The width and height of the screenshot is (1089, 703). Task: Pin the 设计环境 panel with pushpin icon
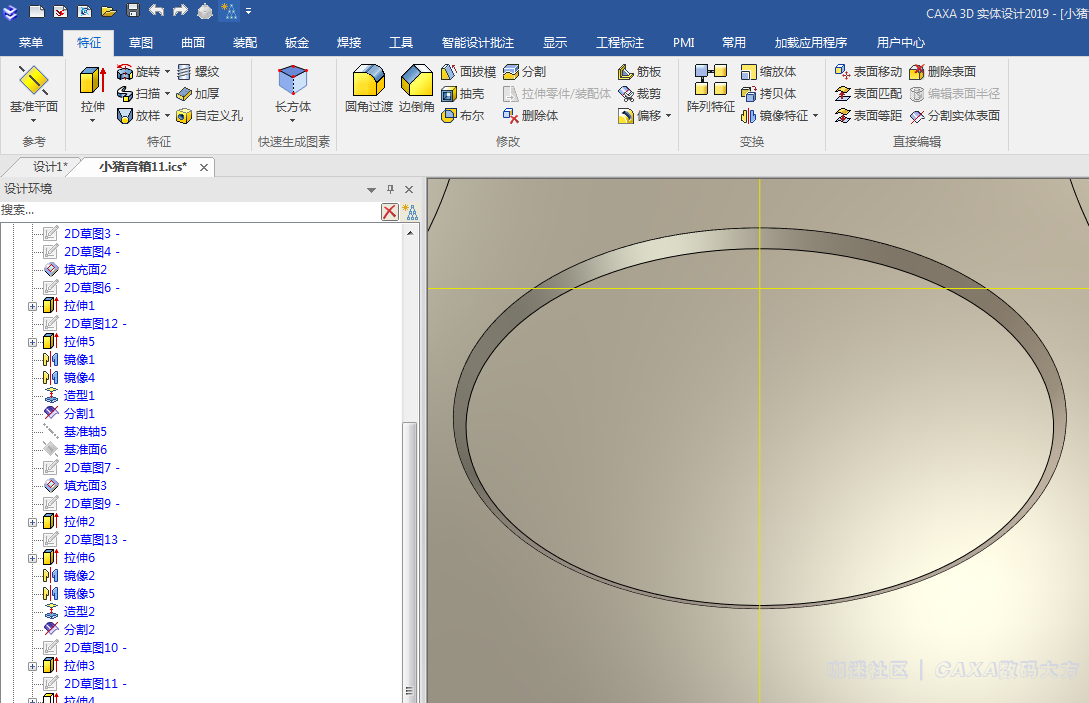click(390, 189)
